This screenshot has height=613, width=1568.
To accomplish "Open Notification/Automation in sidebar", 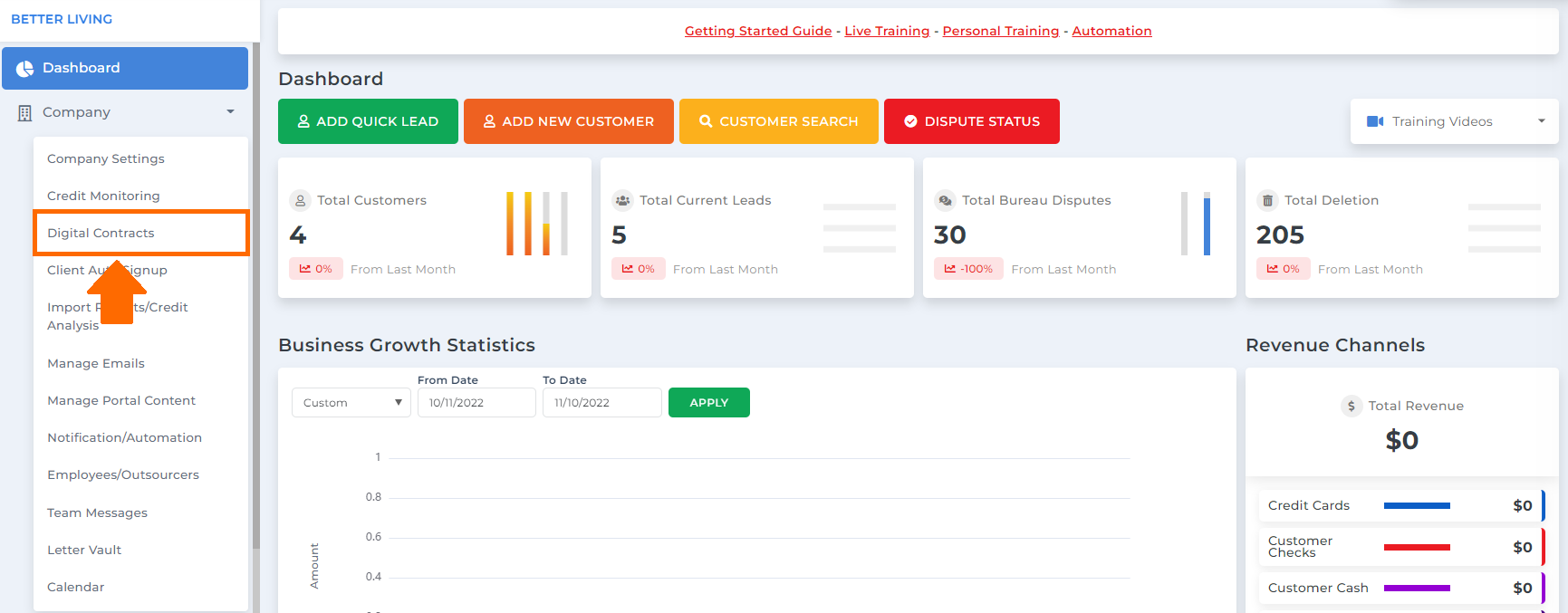I will 124,437.
